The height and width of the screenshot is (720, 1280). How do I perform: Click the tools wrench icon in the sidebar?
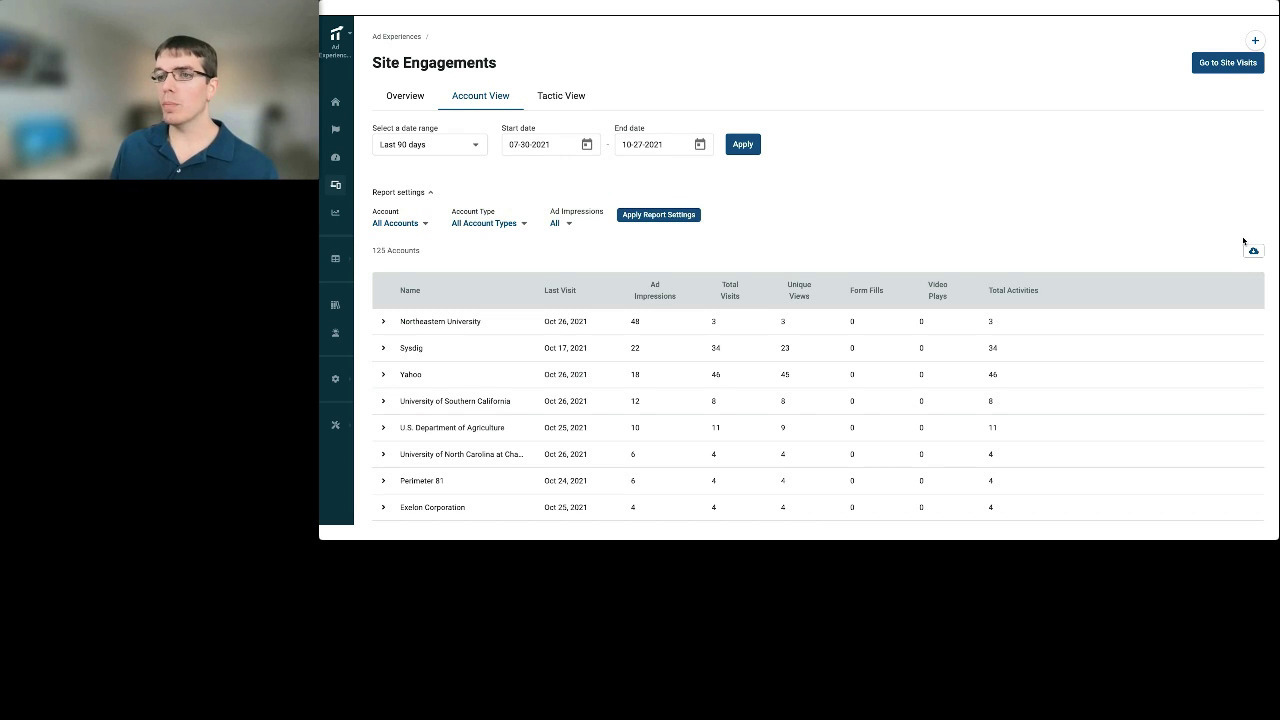(336, 425)
